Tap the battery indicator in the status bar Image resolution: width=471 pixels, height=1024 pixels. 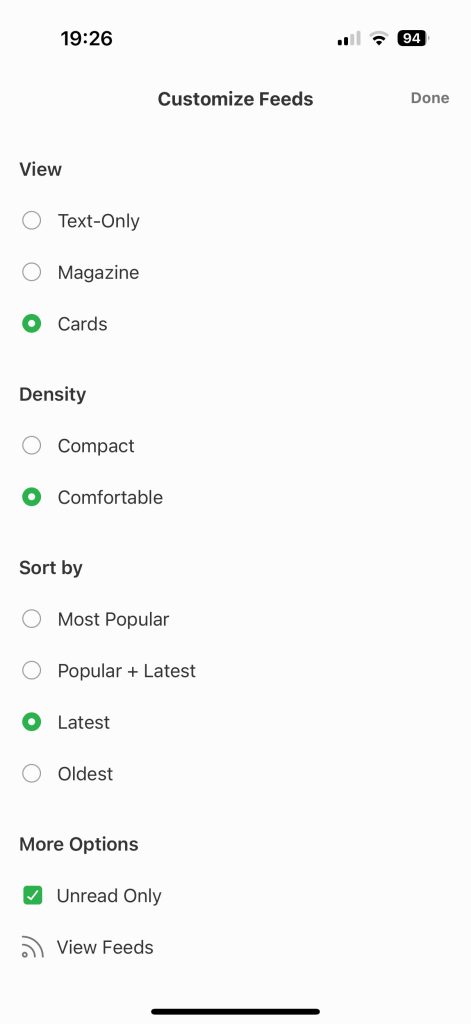click(x=413, y=39)
